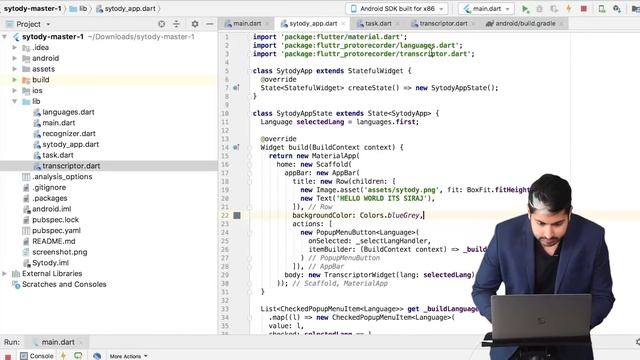Click line number 10 in the gutter

[x=225, y=113]
